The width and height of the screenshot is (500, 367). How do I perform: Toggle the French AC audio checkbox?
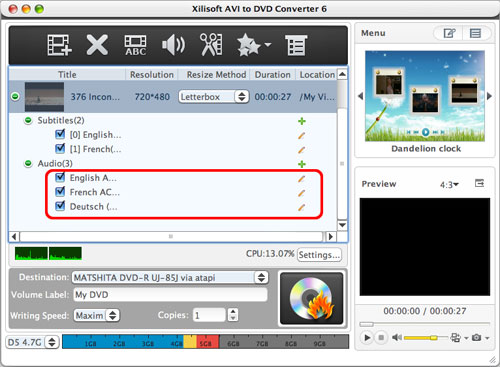[x=60, y=191]
